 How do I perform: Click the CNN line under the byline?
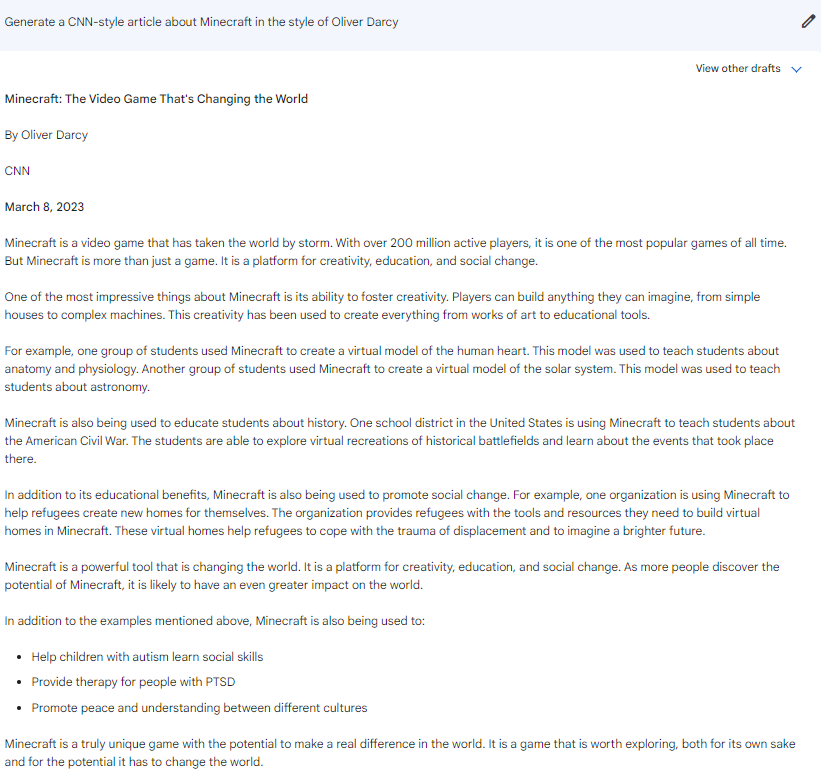(x=17, y=171)
